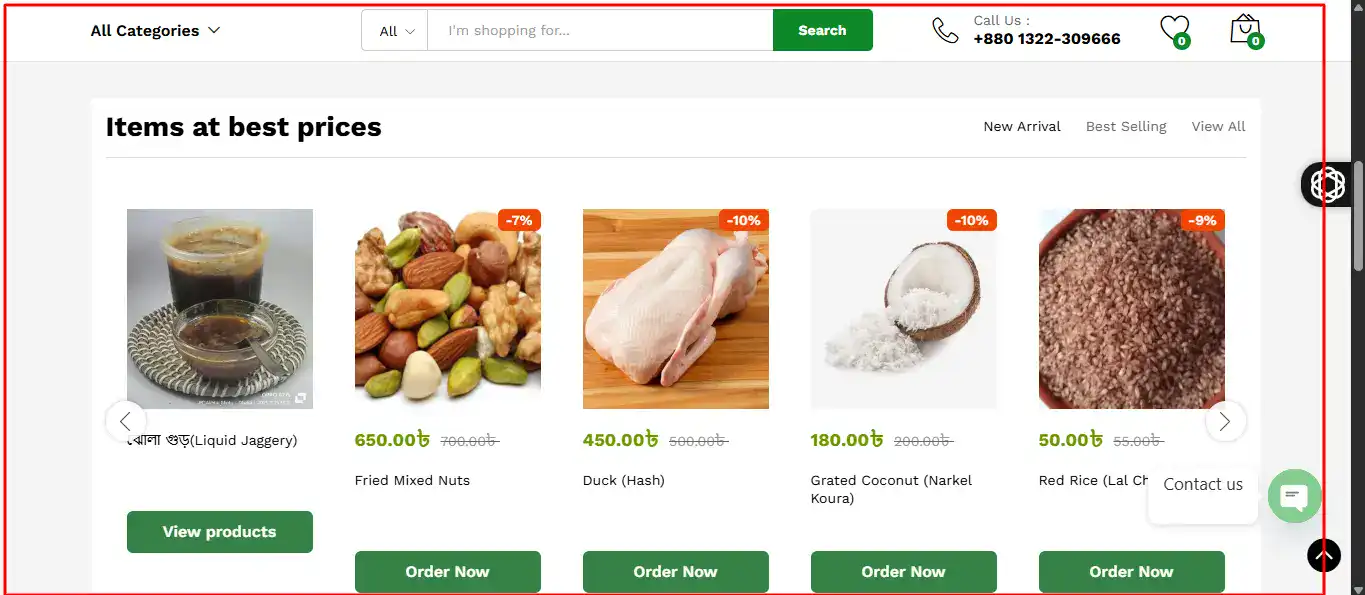Click the -10% discount badge on Grated Coconut
This screenshot has height=595, width=1365.
pyautogui.click(x=971, y=220)
